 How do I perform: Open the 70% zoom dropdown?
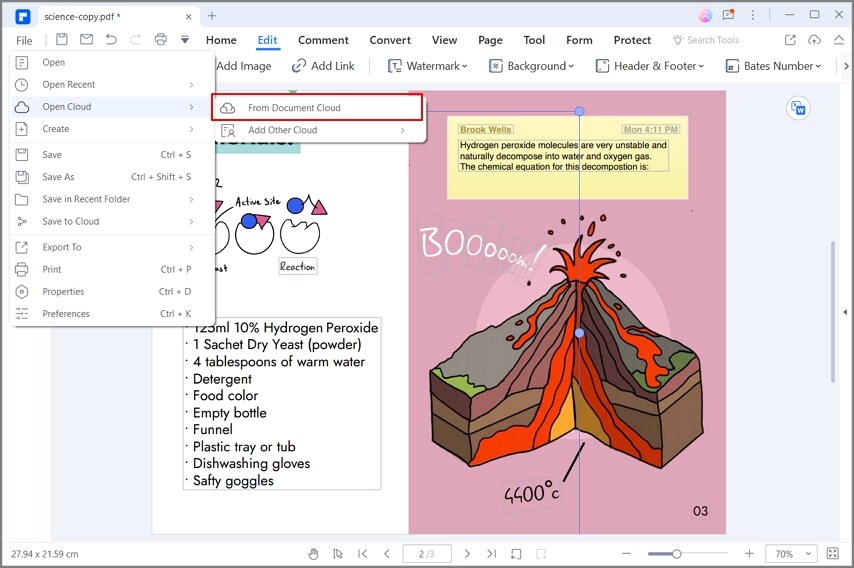point(791,554)
